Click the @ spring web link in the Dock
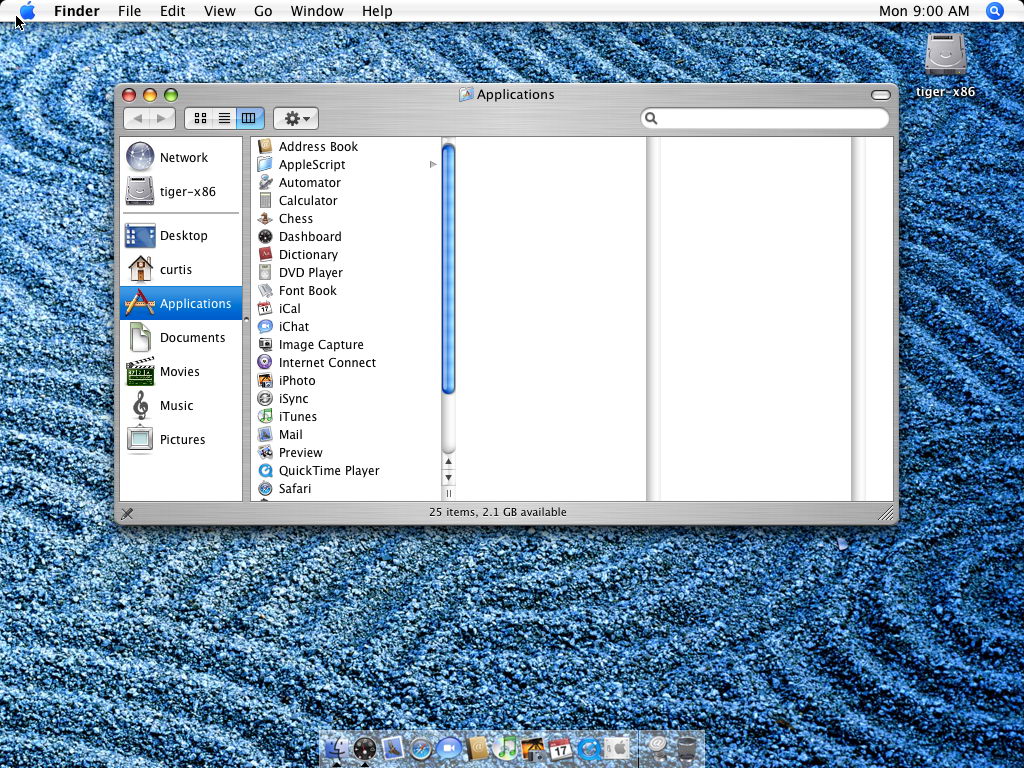1024x768 pixels. click(x=658, y=748)
